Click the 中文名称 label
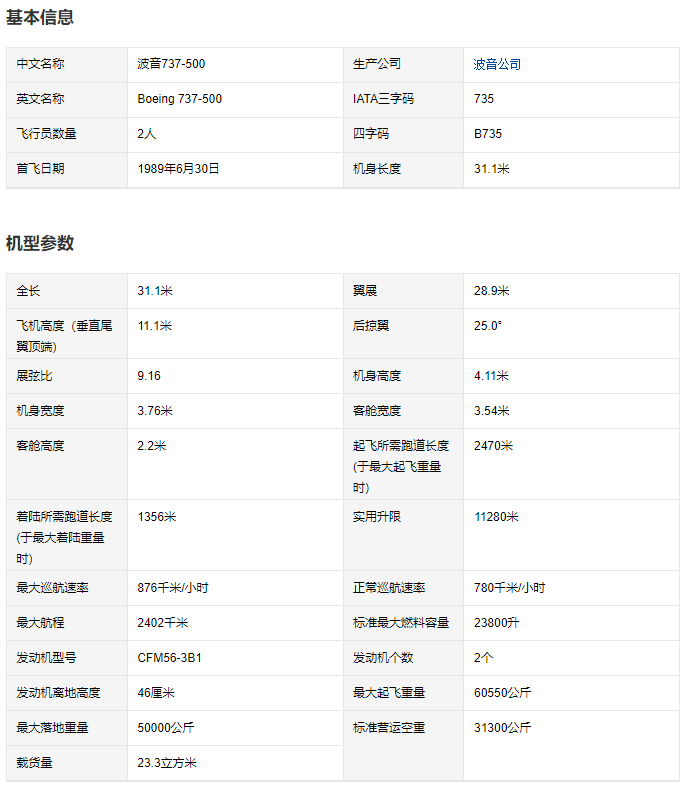The image size is (689, 787). (x=40, y=64)
